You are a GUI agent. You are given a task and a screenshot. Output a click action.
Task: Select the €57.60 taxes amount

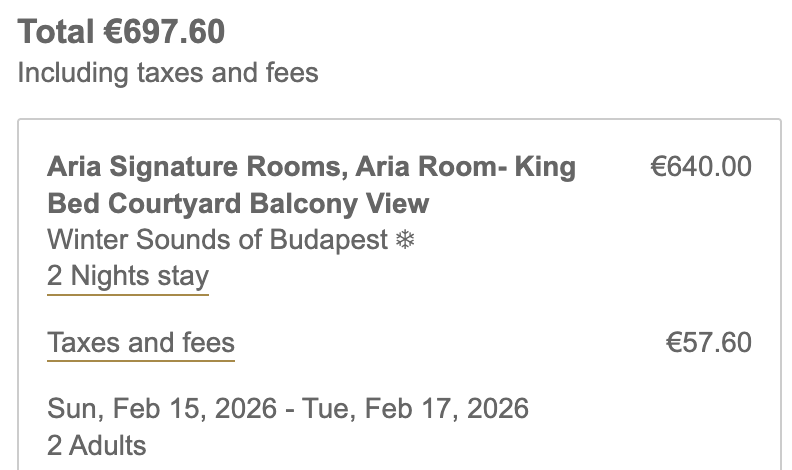click(x=708, y=343)
